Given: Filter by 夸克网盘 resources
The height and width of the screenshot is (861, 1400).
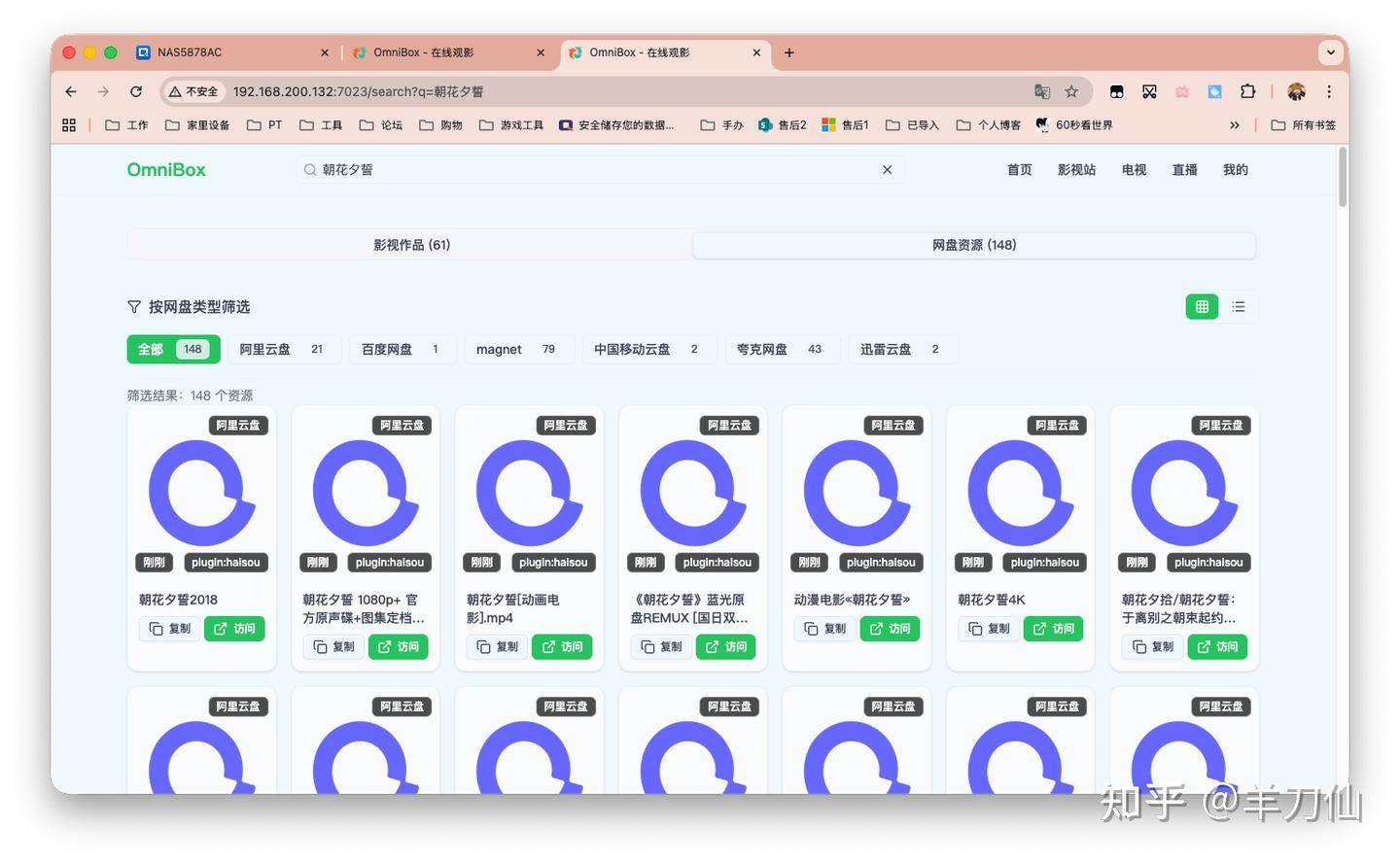Looking at the screenshot, I should pyautogui.click(x=780, y=349).
